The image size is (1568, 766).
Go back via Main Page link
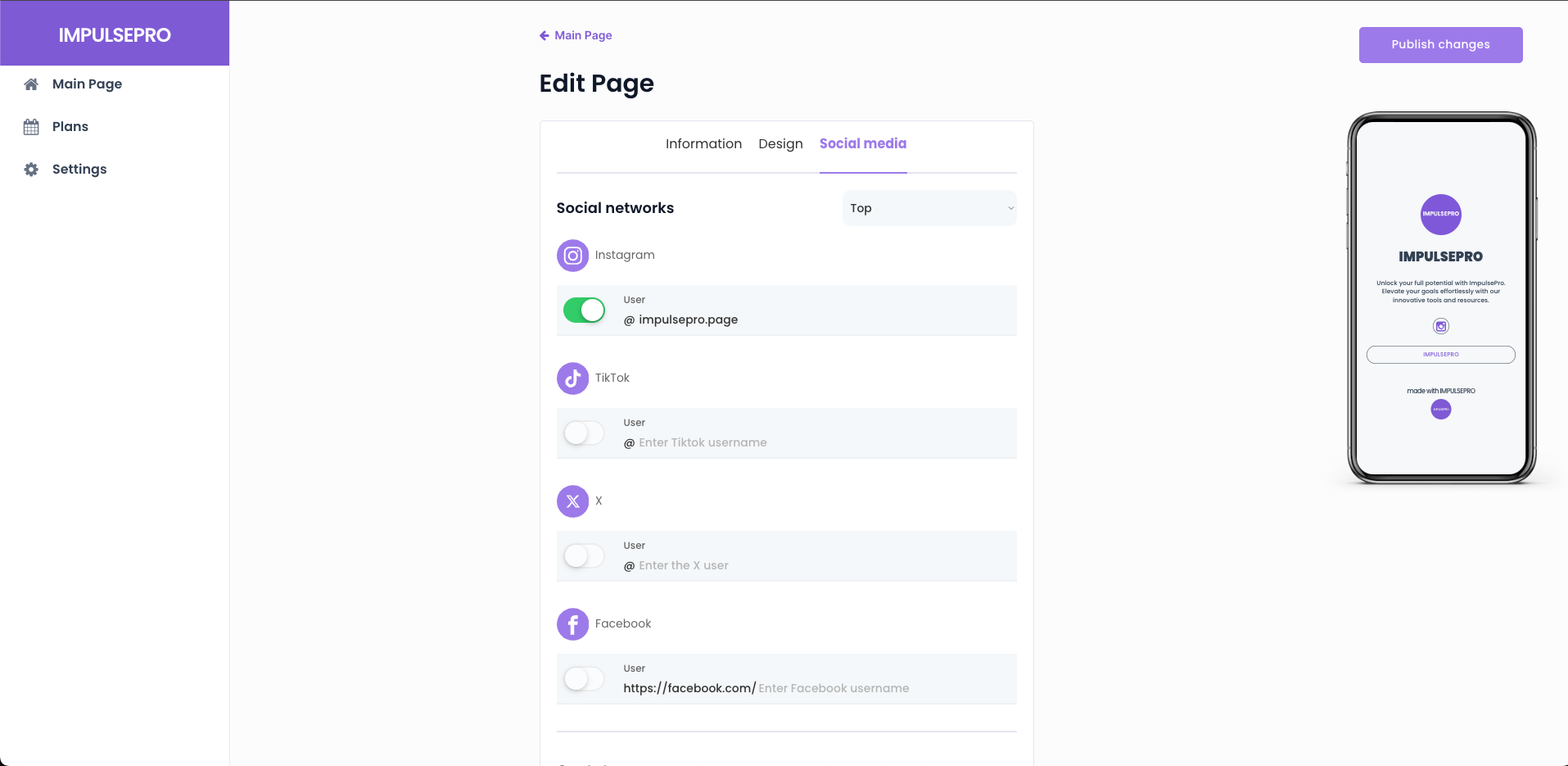click(584, 35)
